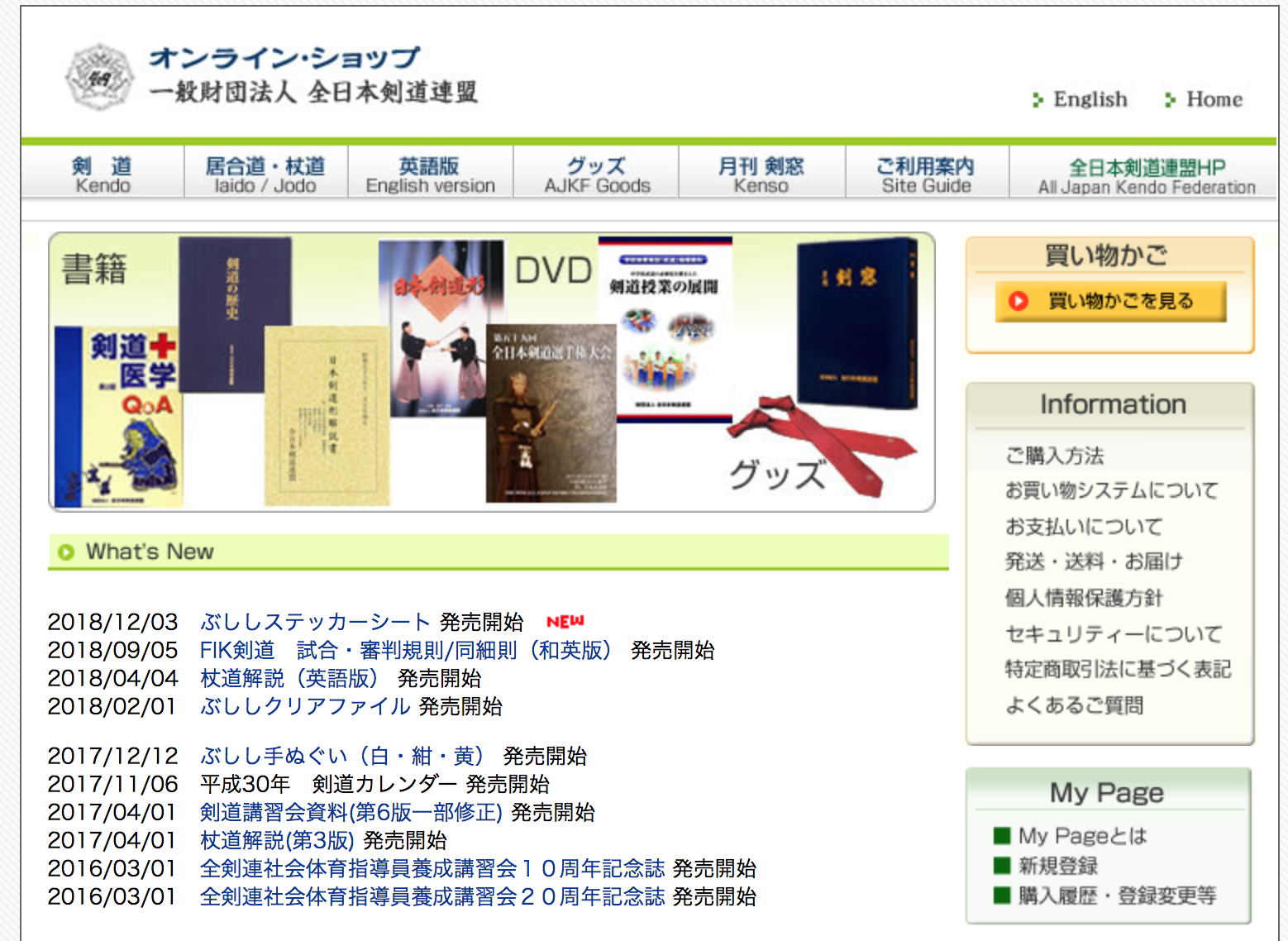Open the 新規登録 registration link

pyautogui.click(x=1057, y=866)
